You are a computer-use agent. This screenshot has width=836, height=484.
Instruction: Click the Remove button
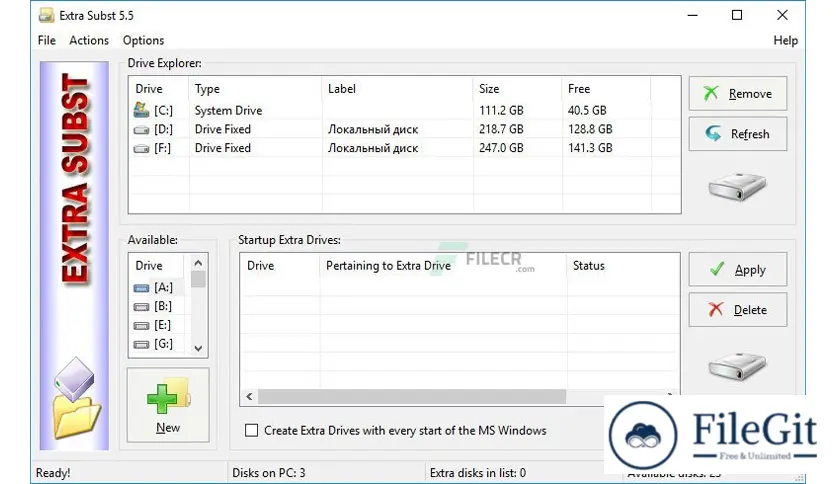point(737,93)
